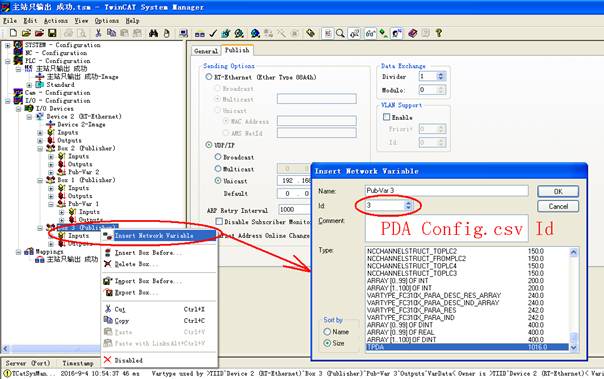Screen dimensions: 604x379
Task: Click the Type list vertical scrollbar
Action: click(573, 300)
